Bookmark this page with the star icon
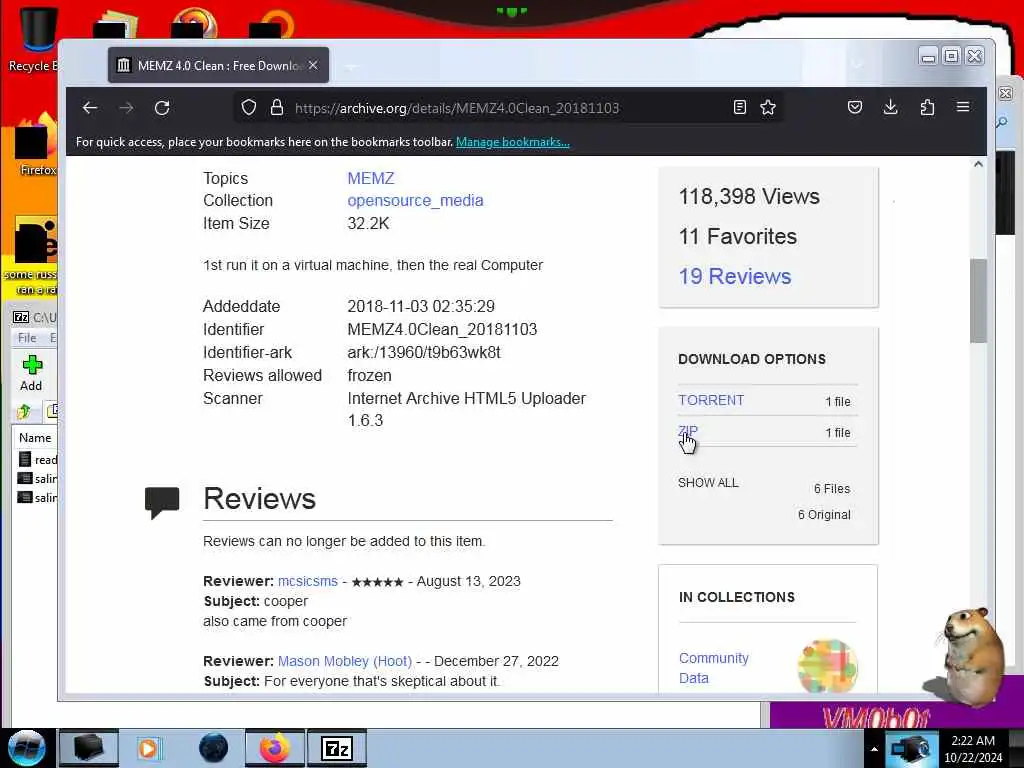Viewport: 1024px width, 768px height. coord(768,107)
